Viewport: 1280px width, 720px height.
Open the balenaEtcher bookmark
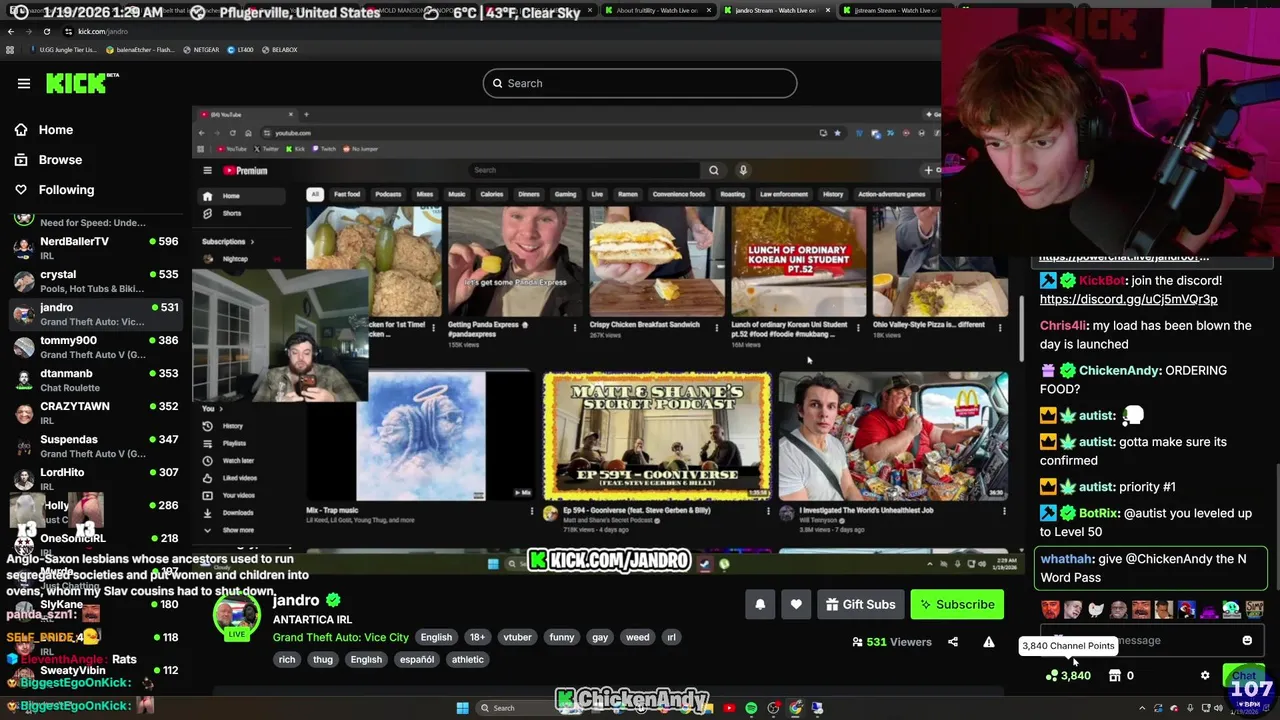coord(143,49)
